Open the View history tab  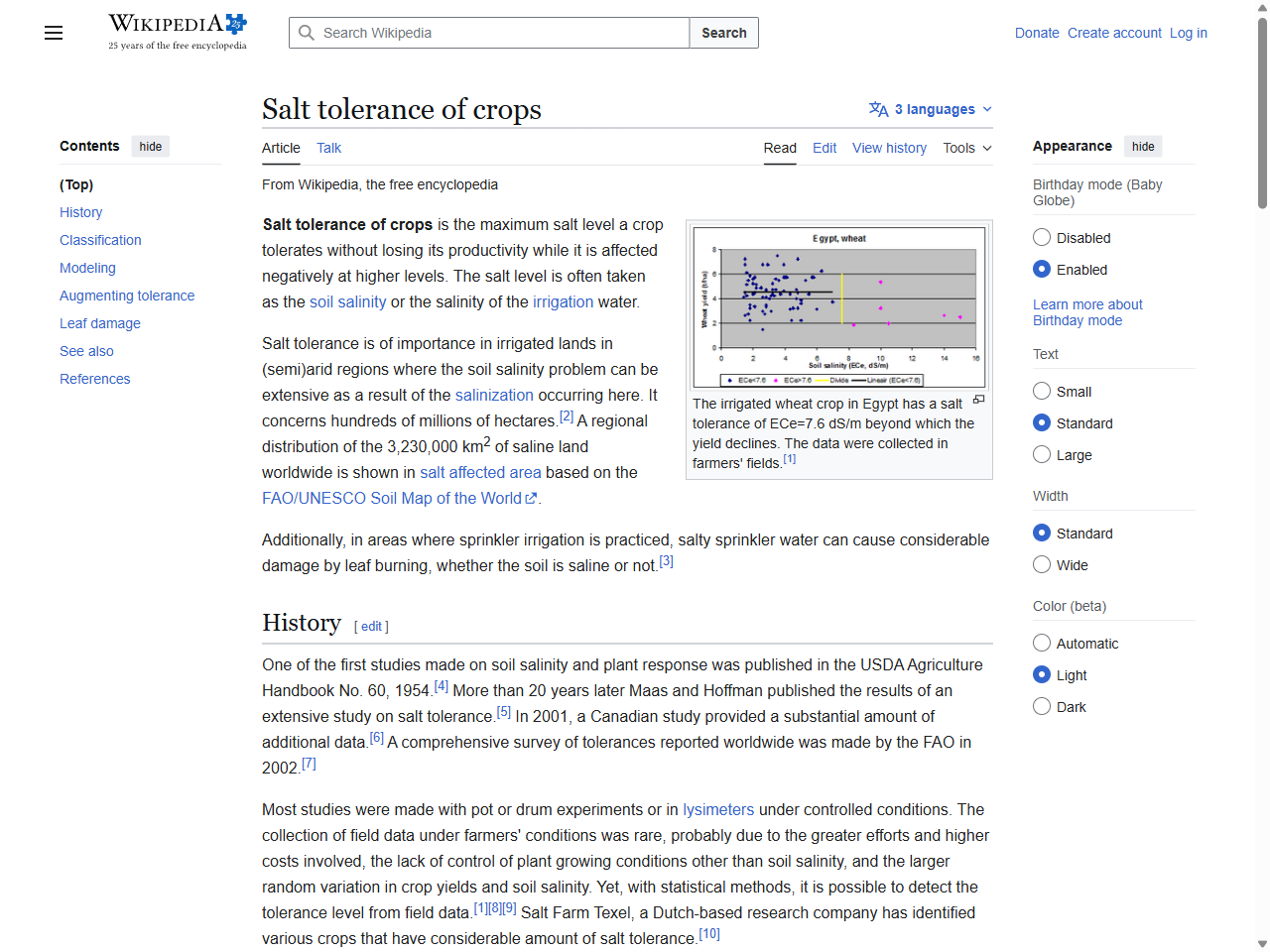pyautogui.click(x=889, y=148)
